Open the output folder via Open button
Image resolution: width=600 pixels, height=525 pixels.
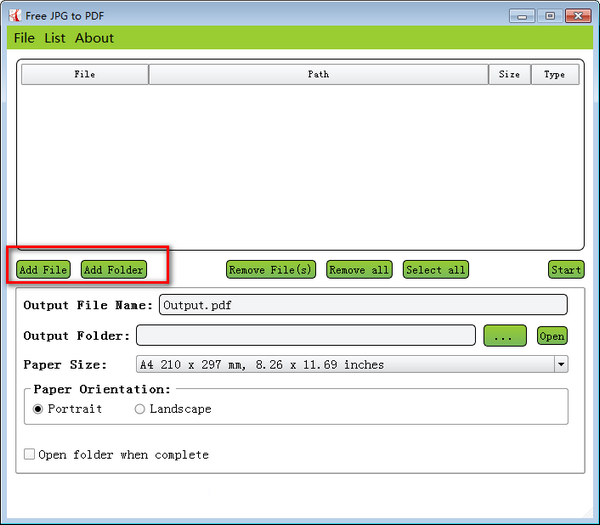coord(552,336)
